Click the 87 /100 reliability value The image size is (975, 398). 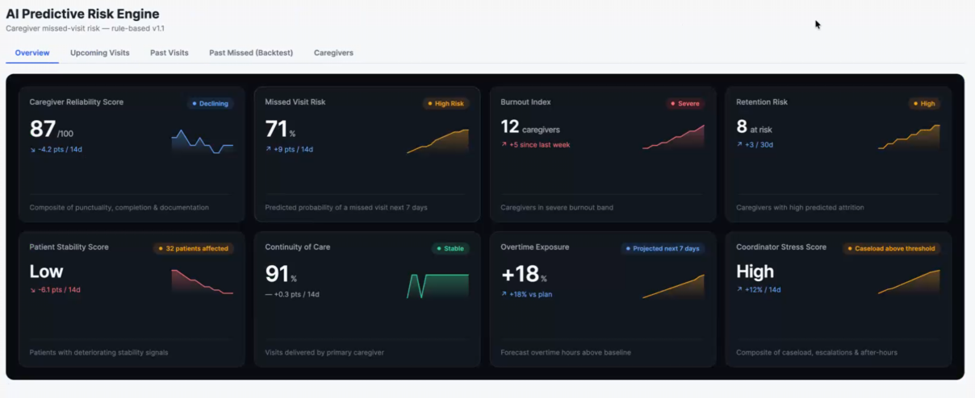(x=52, y=129)
